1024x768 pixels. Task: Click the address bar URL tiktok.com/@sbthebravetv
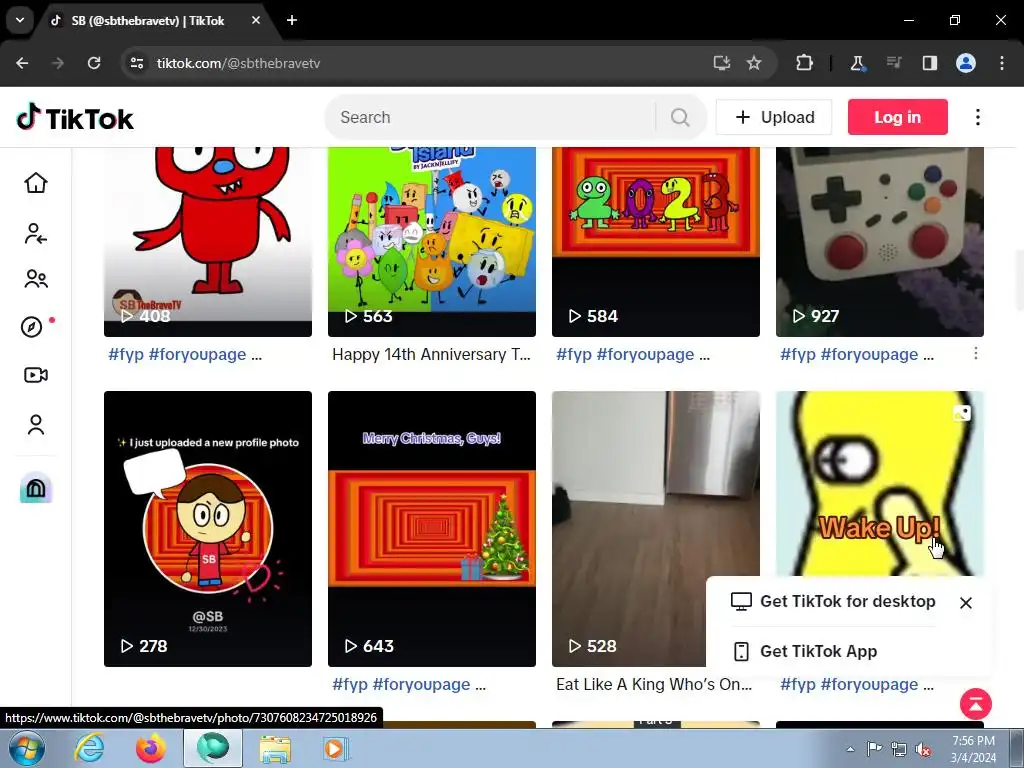(x=238, y=63)
